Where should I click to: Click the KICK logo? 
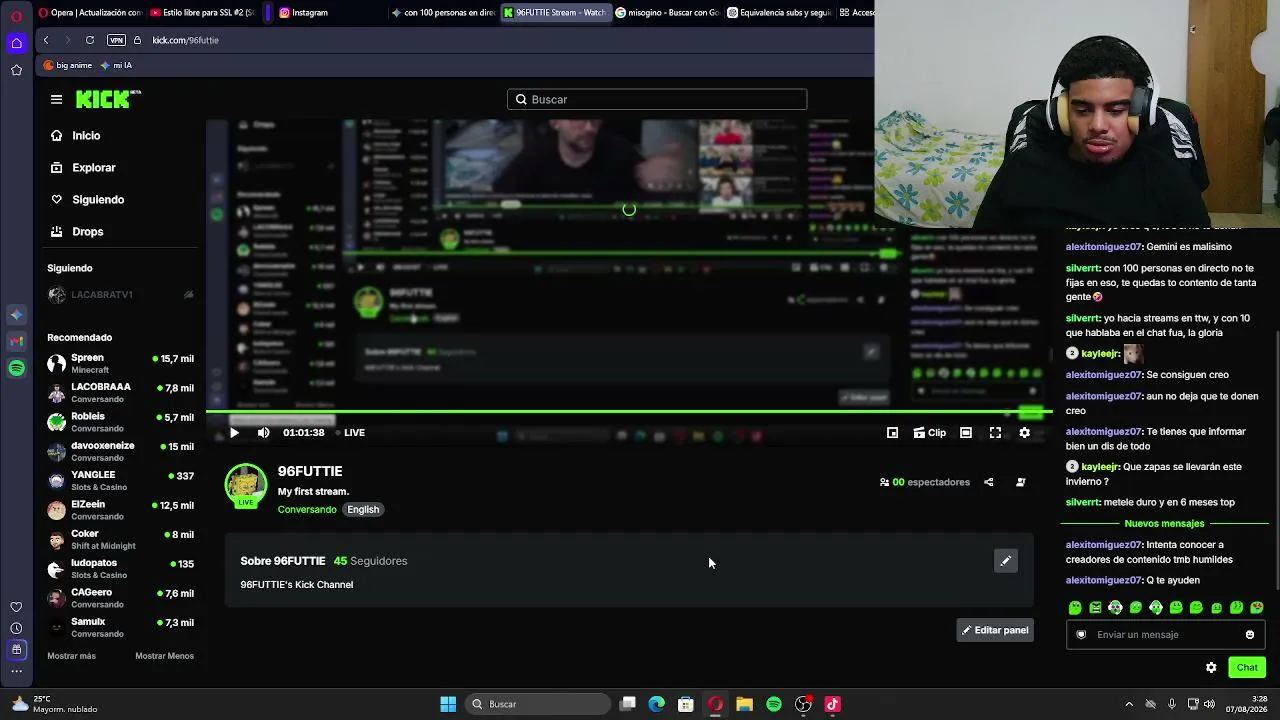pyautogui.click(x=108, y=99)
